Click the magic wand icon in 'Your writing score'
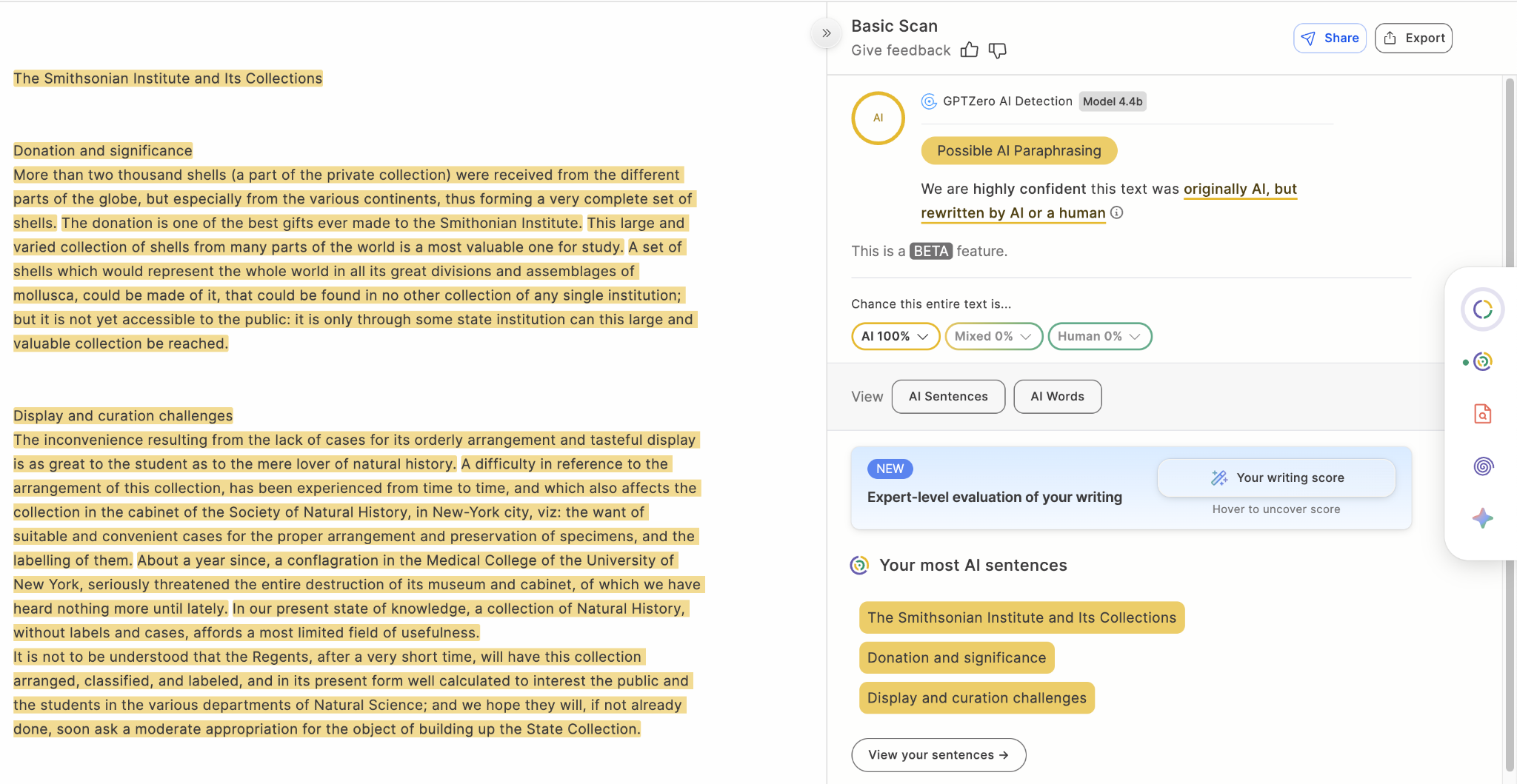The height and width of the screenshot is (784, 1517). (x=1219, y=478)
